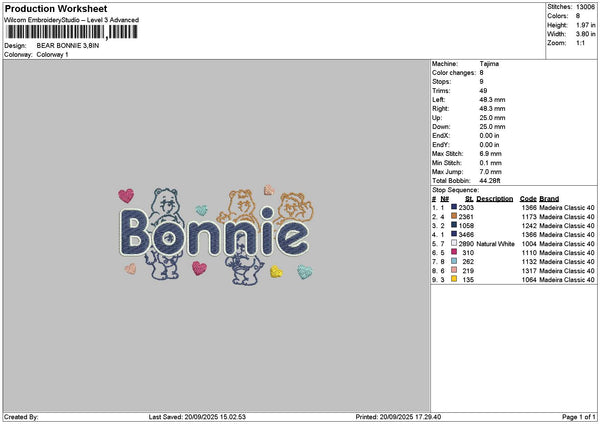The width and height of the screenshot is (600, 424).
Task: Click the Description column header
Action: pyautogui.click(x=494, y=199)
